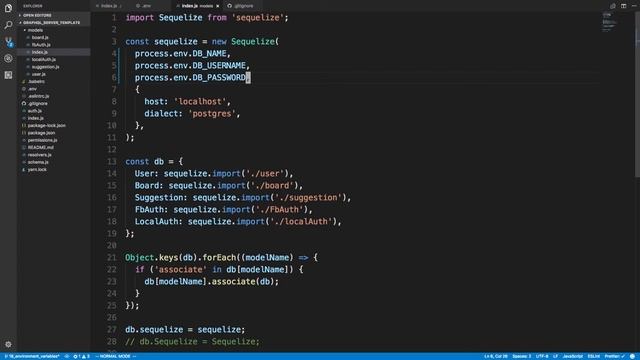The image size is (640, 360).
Task: Click the git branch name in status bar
Action: click(x=32, y=356)
